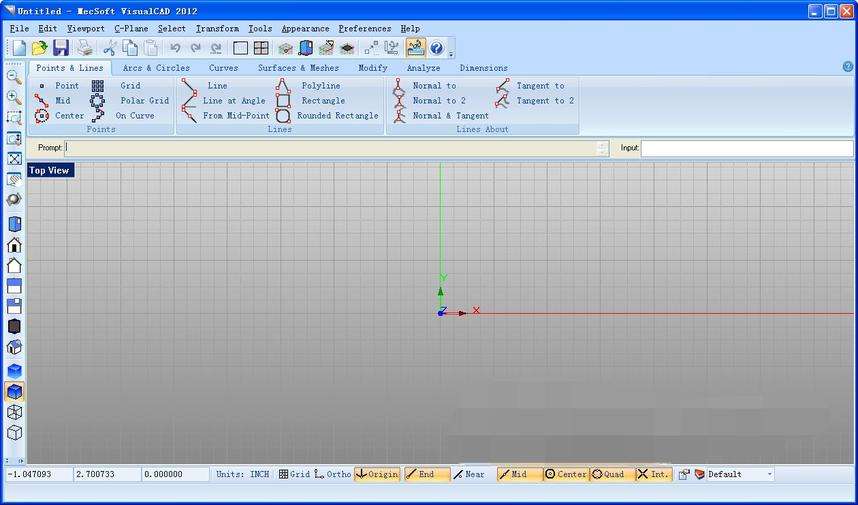The width and height of the screenshot is (858, 505).
Task: Click the Normal & Tangent tool
Action: coord(440,115)
